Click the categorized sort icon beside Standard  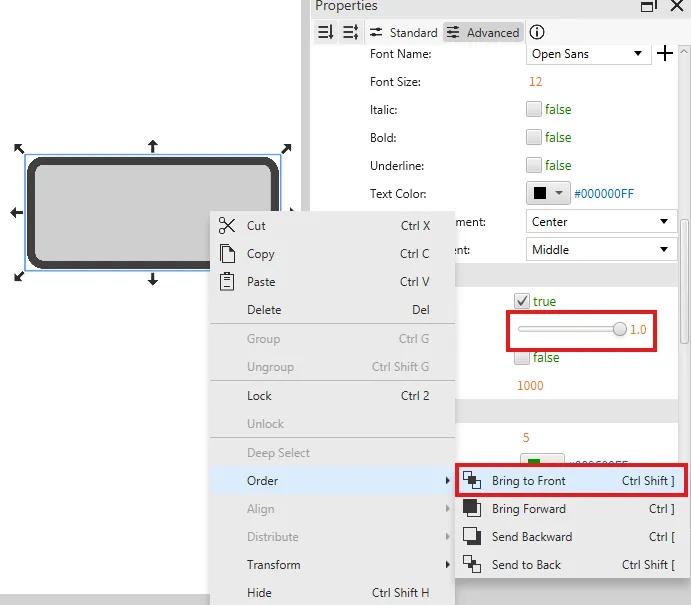(x=350, y=32)
